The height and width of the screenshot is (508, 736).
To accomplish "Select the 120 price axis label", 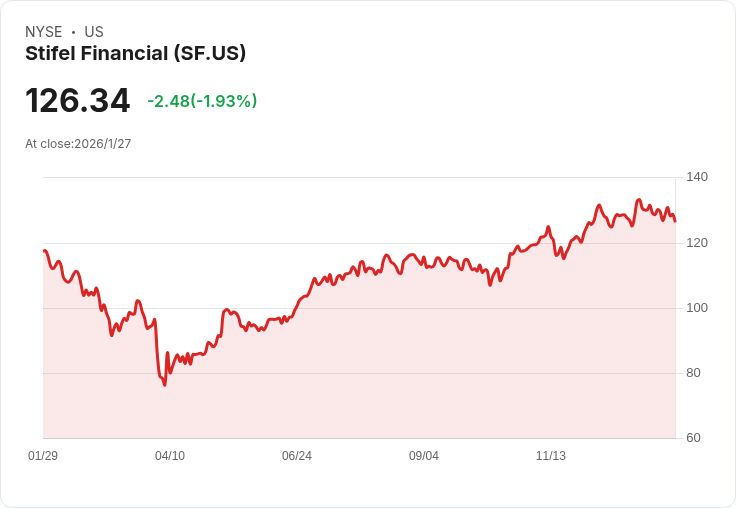I will (x=697, y=243).
